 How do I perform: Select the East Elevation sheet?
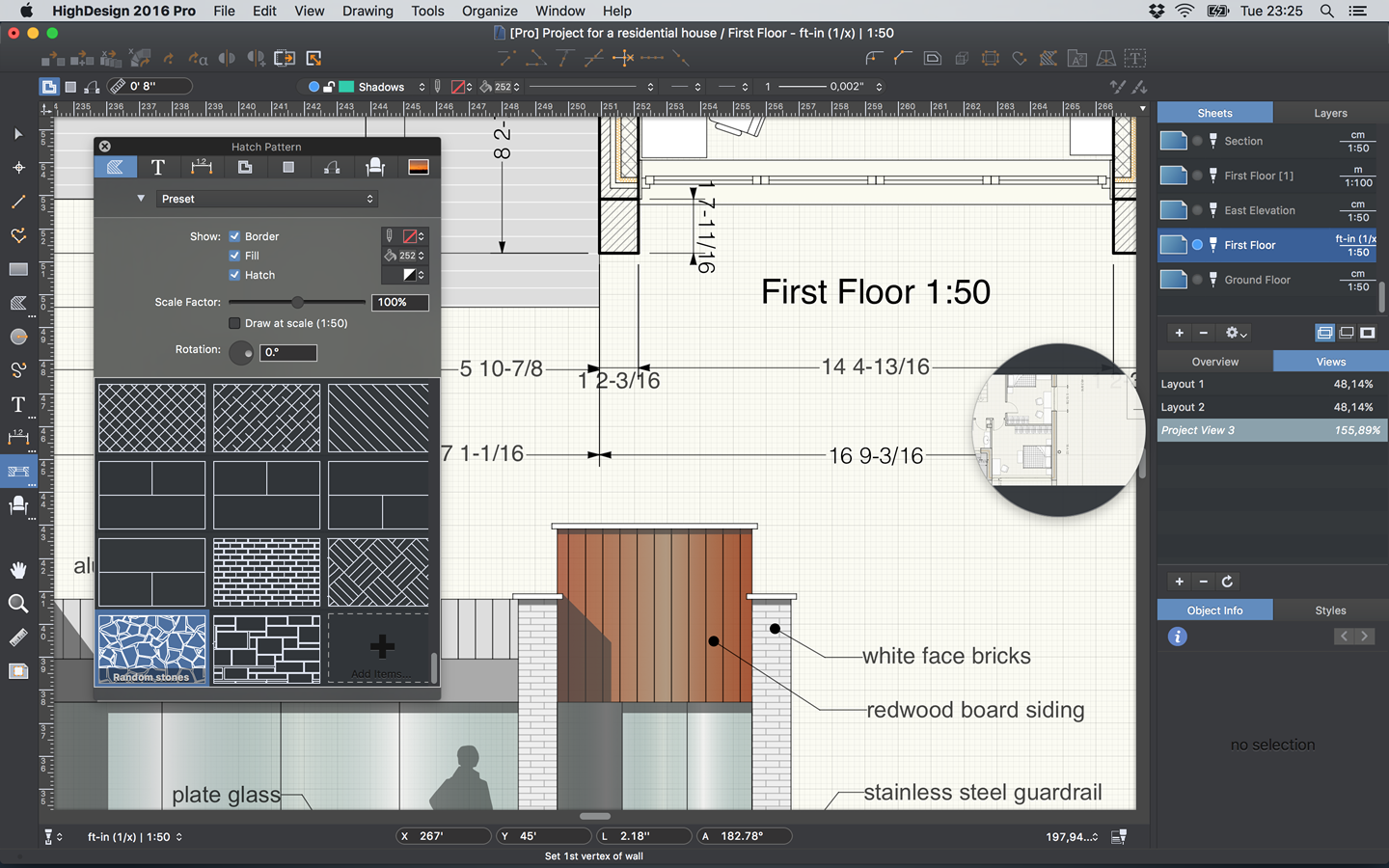pos(1259,210)
